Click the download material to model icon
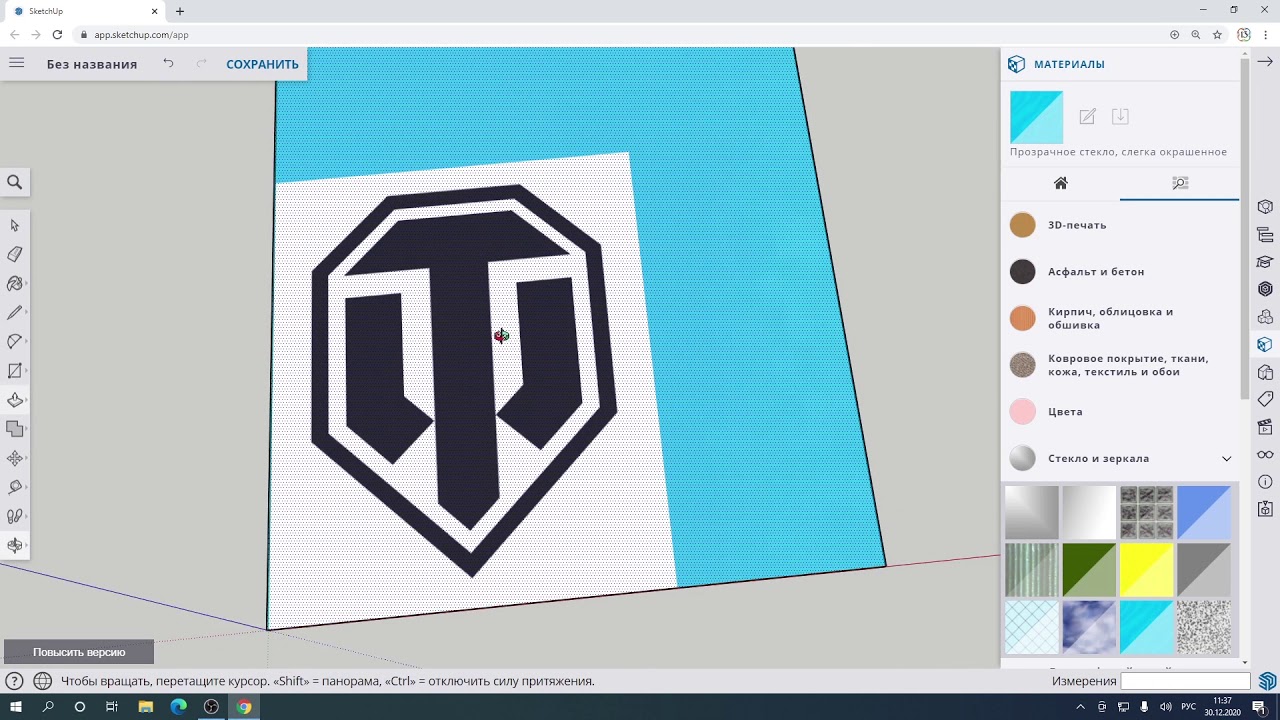 [x=1120, y=116]
